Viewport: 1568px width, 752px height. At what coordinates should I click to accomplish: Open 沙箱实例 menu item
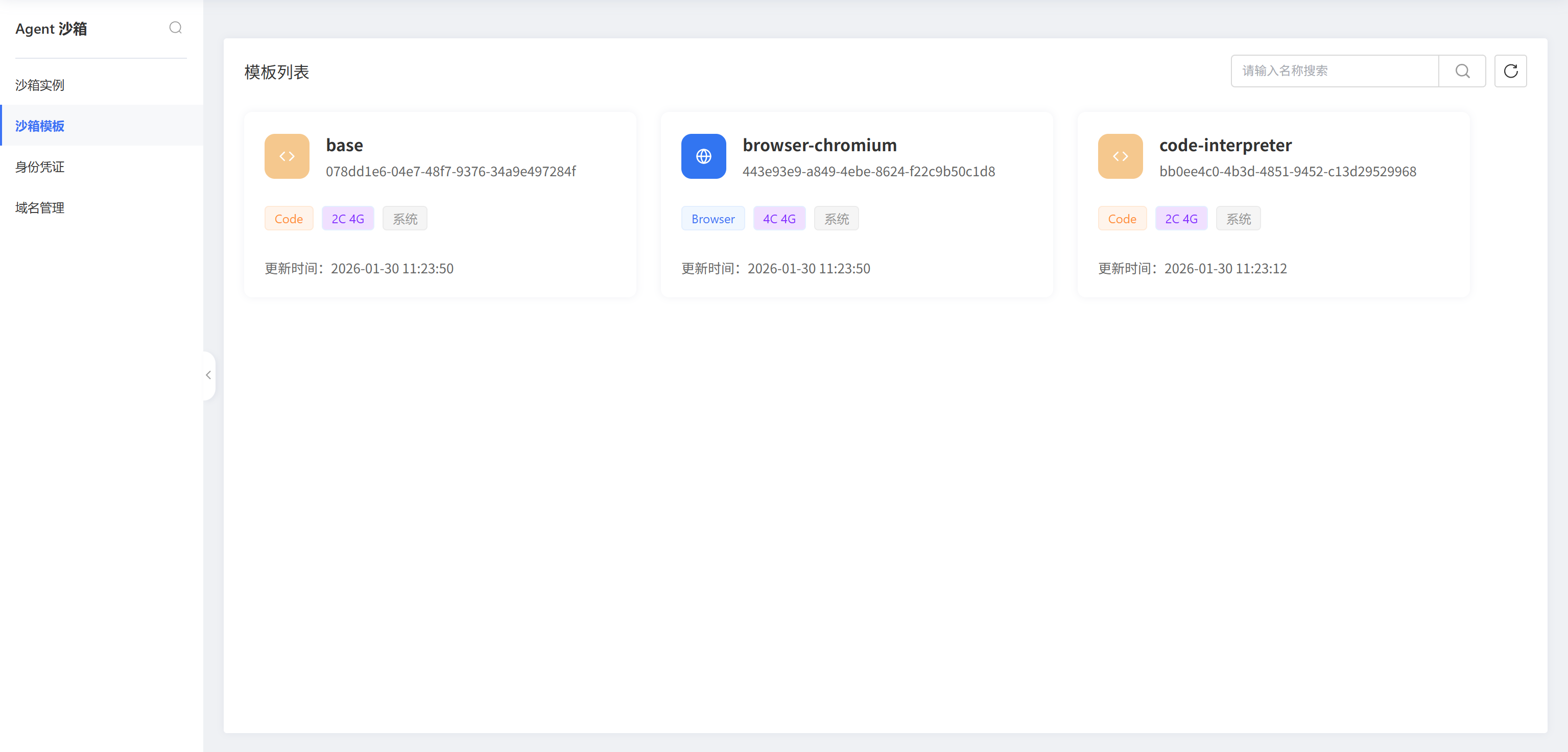(x=40, y=85)
